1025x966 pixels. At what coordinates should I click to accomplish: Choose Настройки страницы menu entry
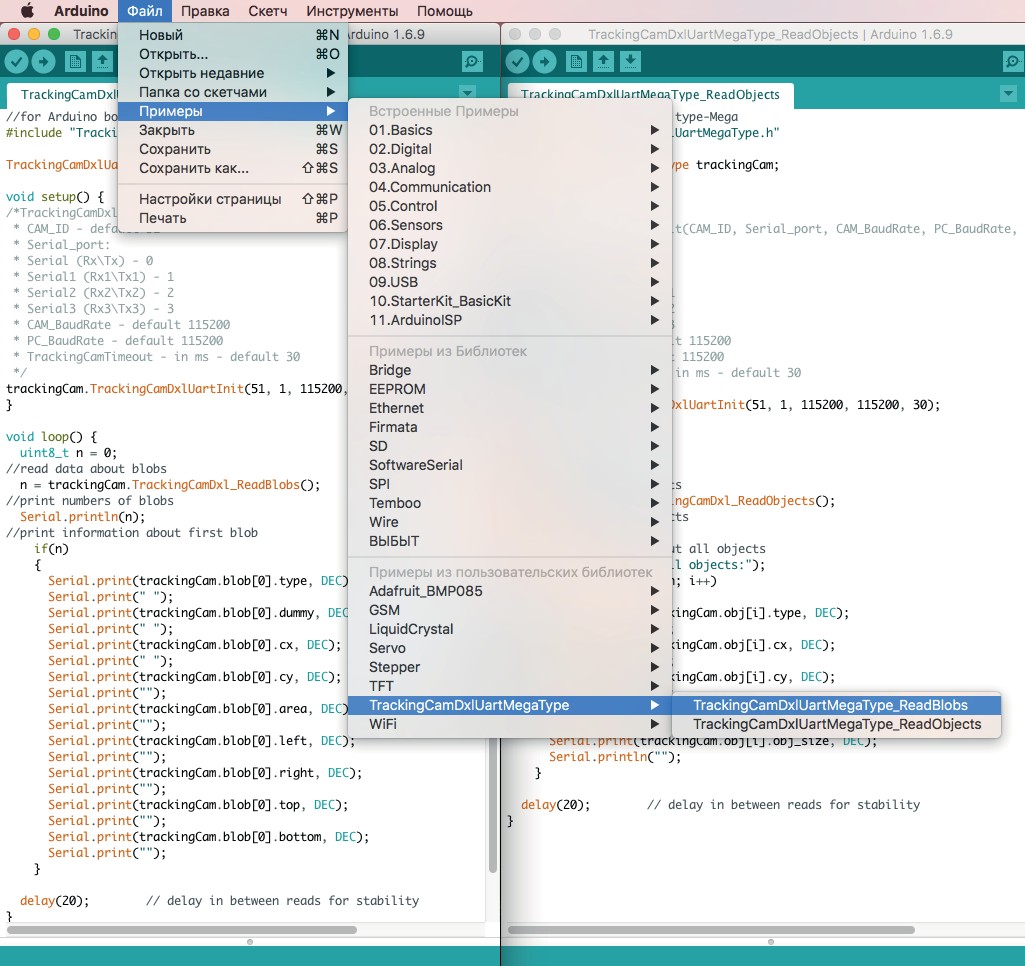coord(210,199)
